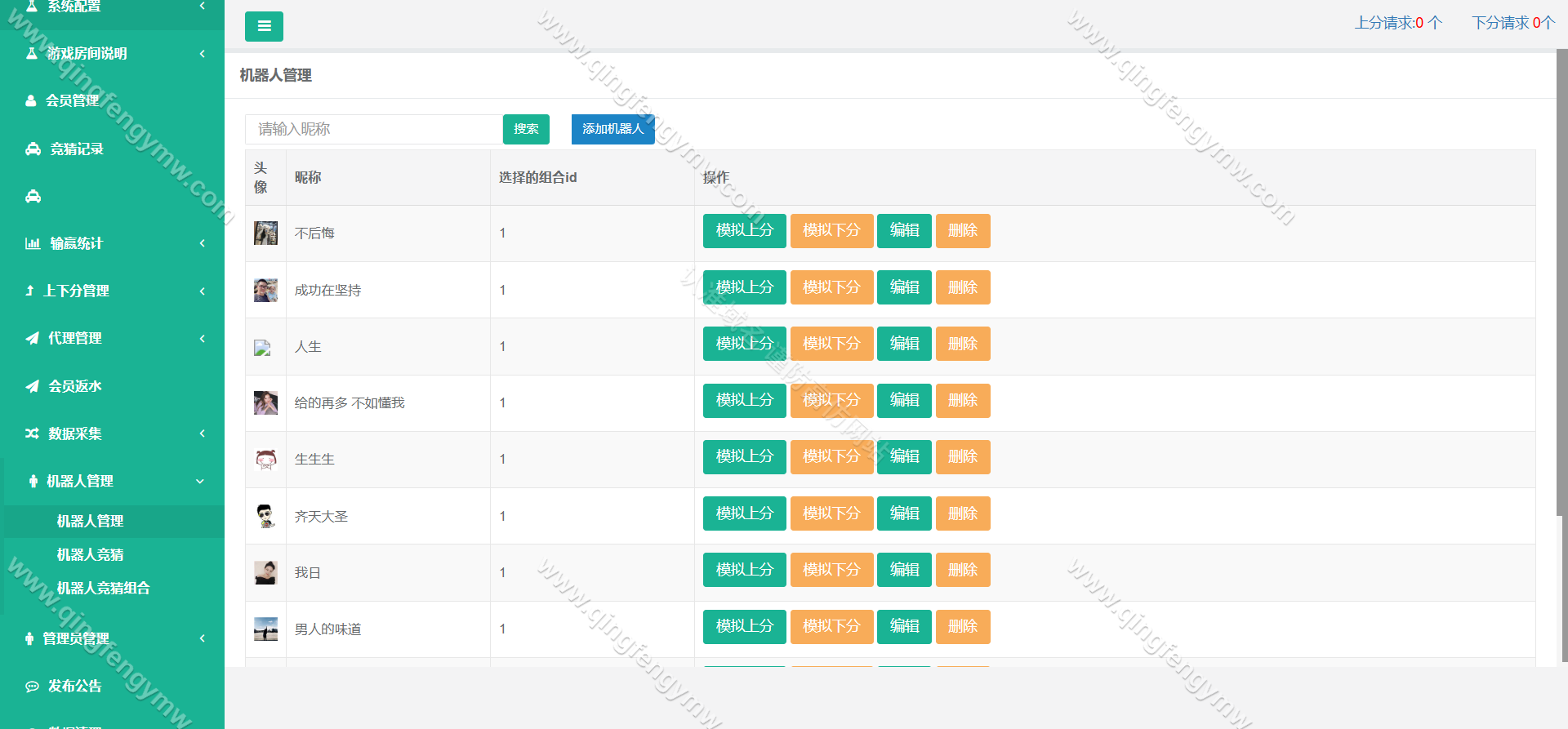Screen dimensions: 1568x729
Task: Click the bar chart icon for 输赢统计
Action: click(x=33, y=243)
